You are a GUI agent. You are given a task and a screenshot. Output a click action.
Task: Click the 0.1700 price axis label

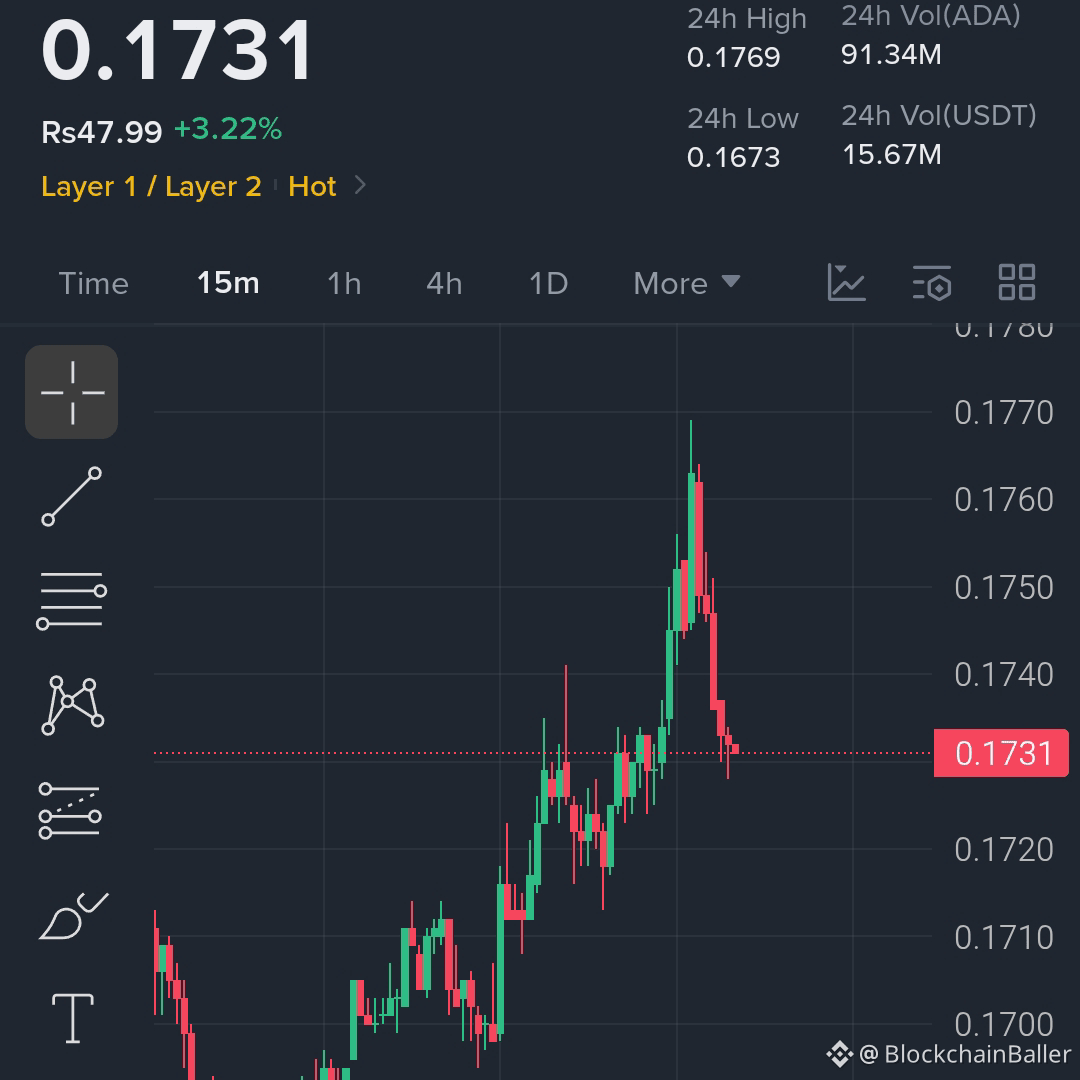coord(1004,1024)
